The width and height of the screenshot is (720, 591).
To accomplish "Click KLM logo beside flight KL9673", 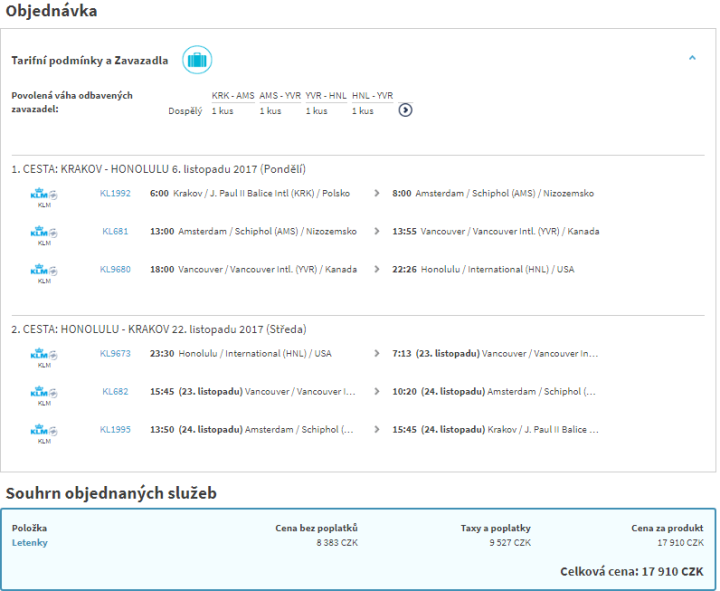I will tap(44, 356).
